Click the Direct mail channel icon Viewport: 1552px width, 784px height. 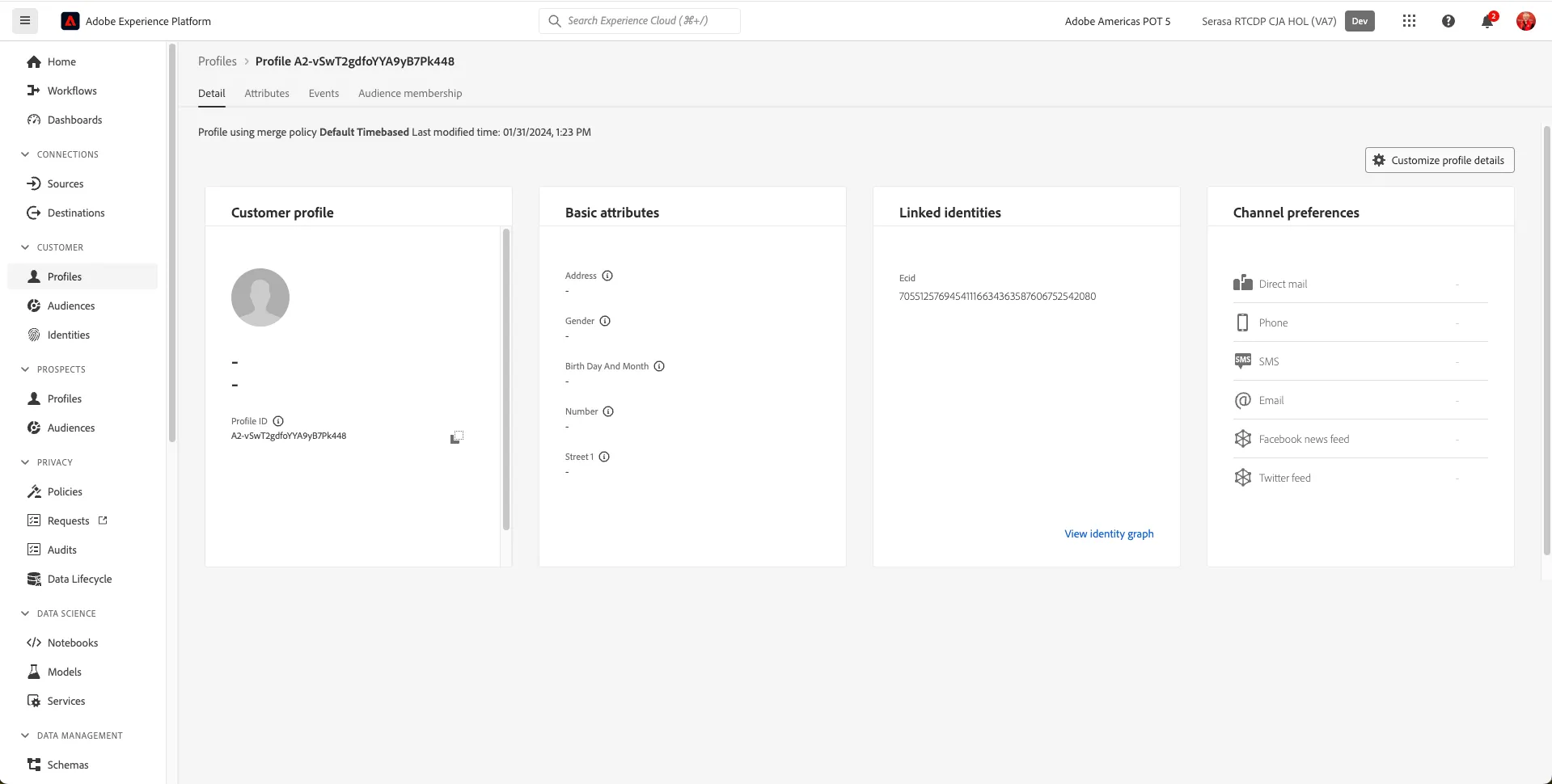[1243, 283]
